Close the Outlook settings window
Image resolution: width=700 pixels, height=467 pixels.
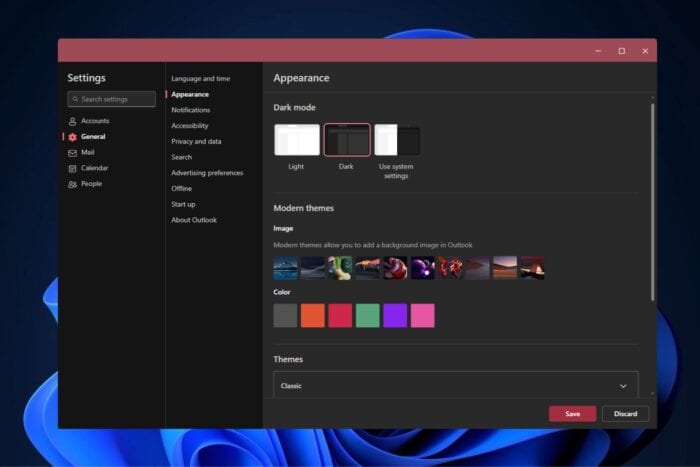tap(645, 51)
